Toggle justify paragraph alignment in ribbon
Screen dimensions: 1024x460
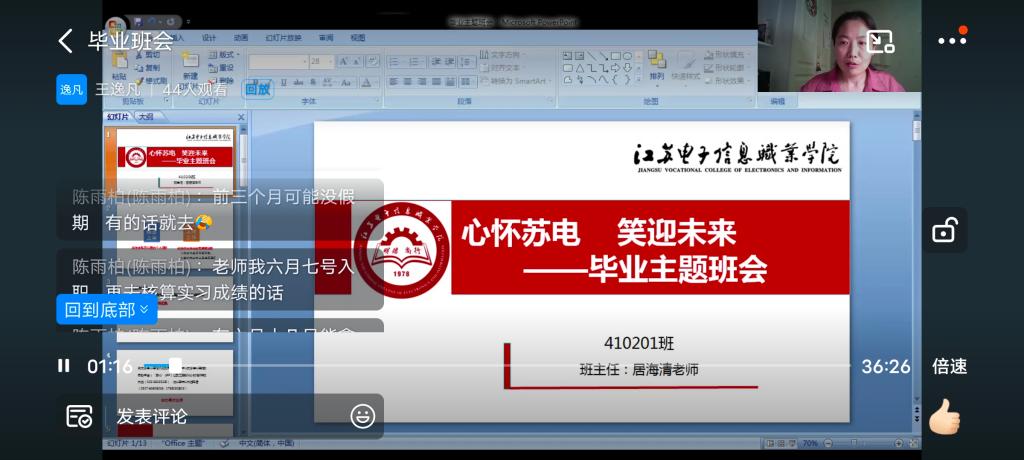(437, 82)
